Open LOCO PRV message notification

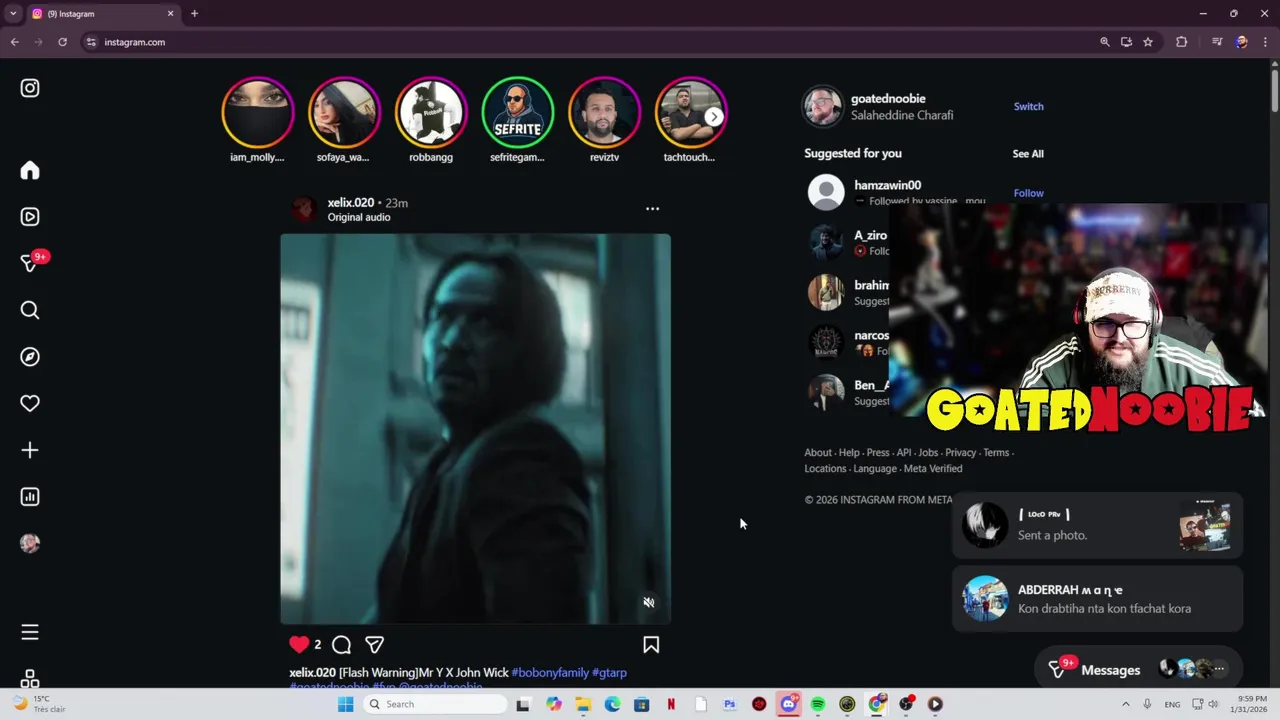click(1097, 525)
